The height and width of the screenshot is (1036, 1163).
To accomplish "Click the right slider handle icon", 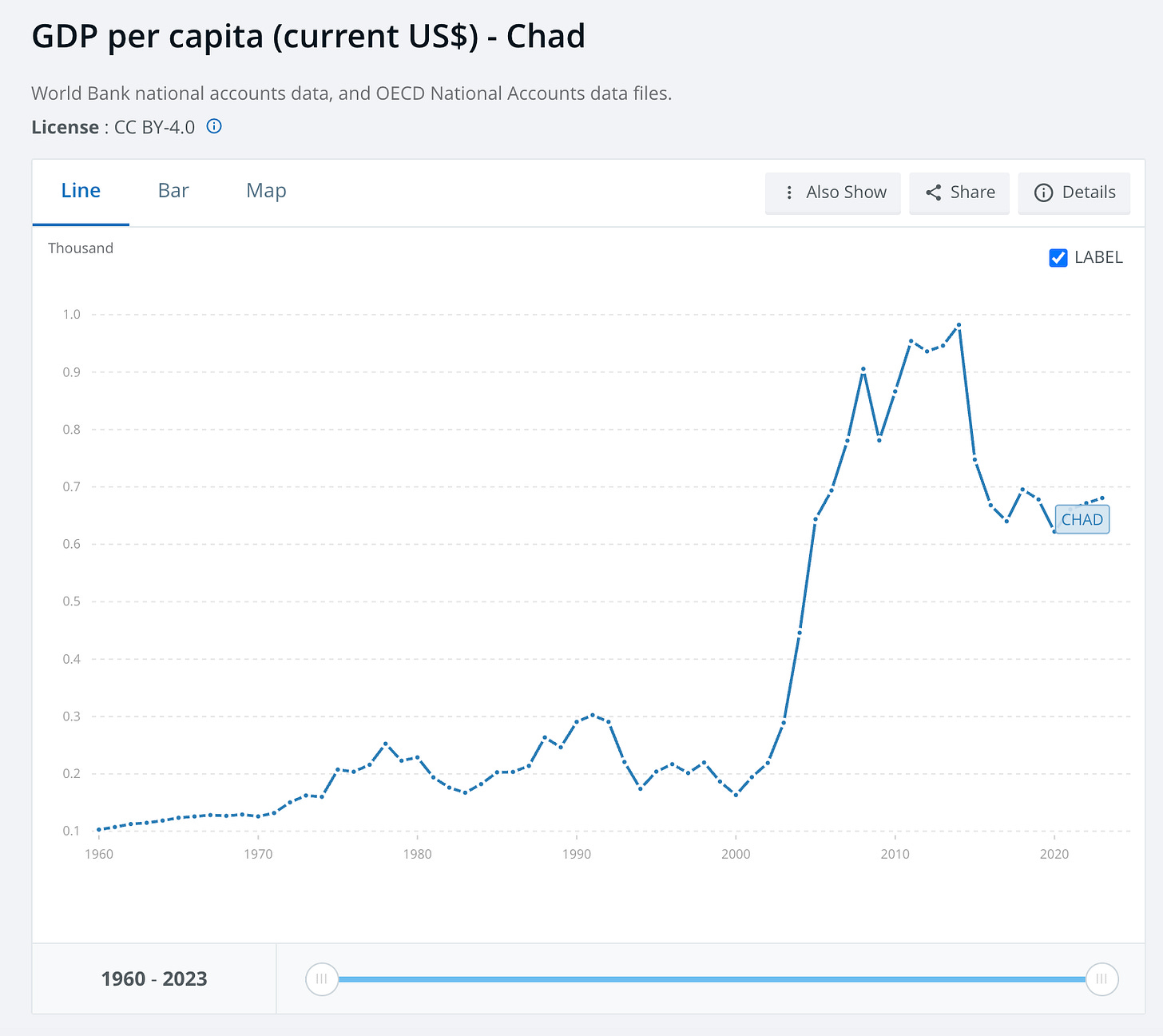I will tap(1101, 978).
